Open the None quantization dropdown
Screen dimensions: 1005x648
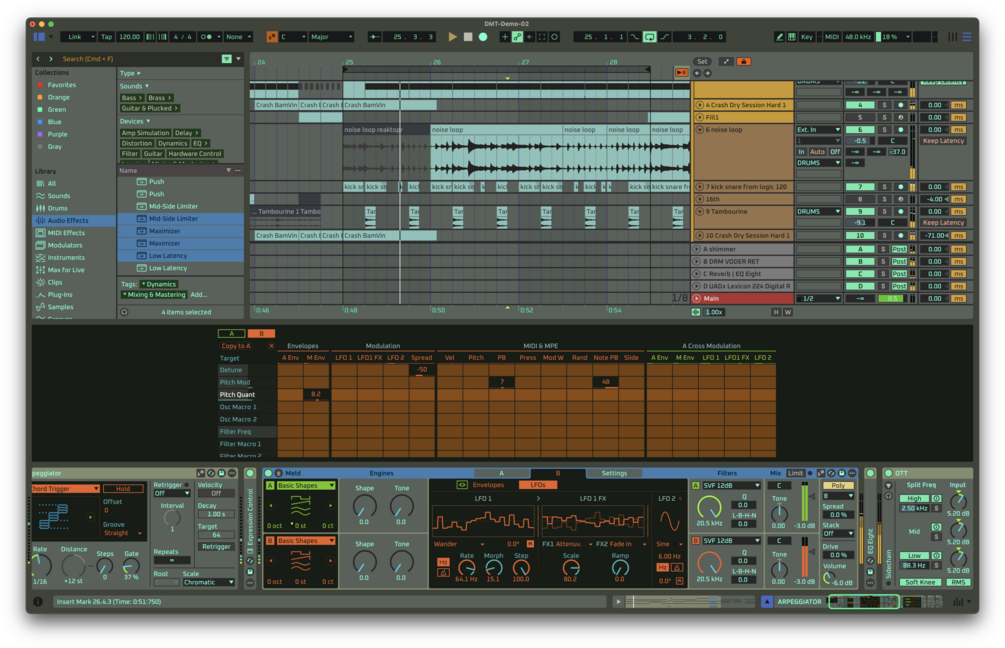pos(238,37)
